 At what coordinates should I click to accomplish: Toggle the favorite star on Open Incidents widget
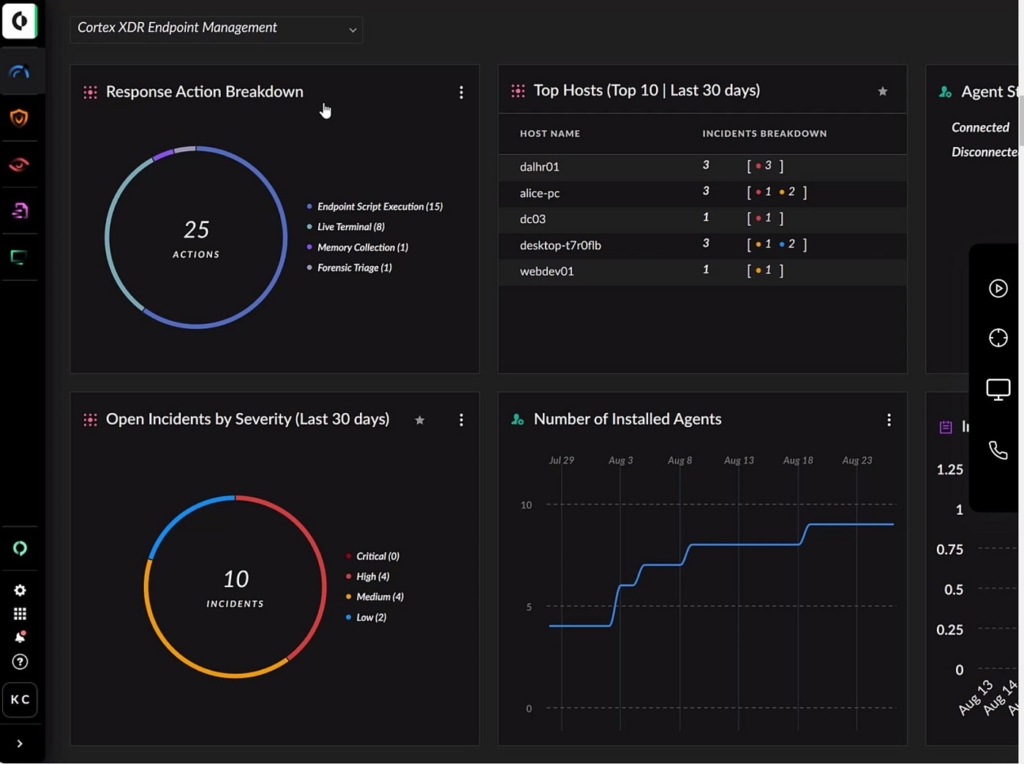[x=419, y=420]
